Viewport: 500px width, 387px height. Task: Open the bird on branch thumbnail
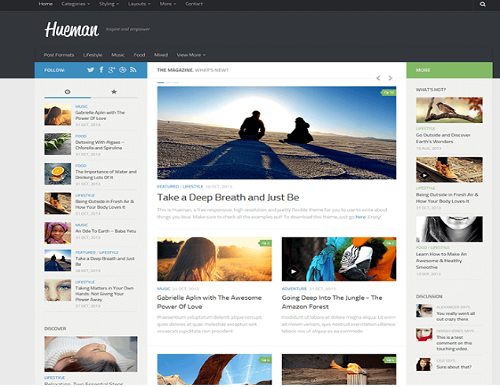449,110
